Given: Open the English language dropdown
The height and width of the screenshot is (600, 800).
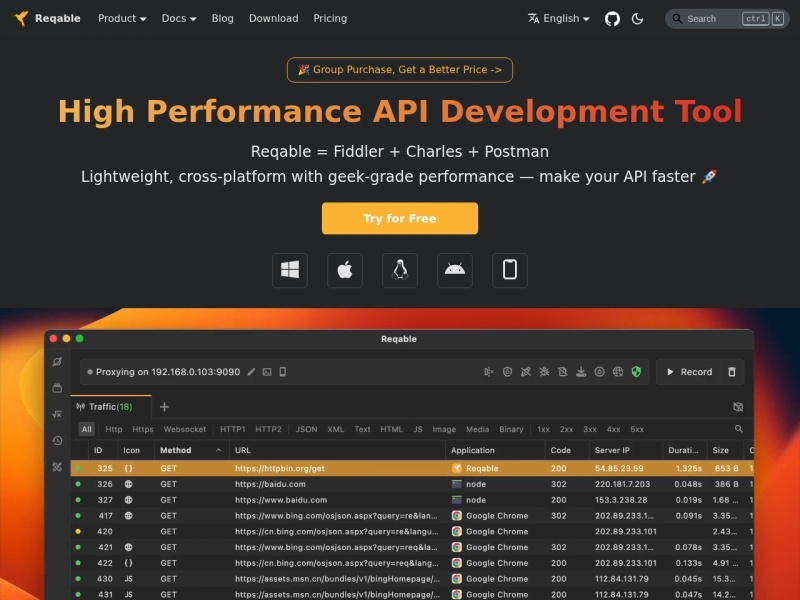Looking at the screenshot, I should (x=559, y=18).
